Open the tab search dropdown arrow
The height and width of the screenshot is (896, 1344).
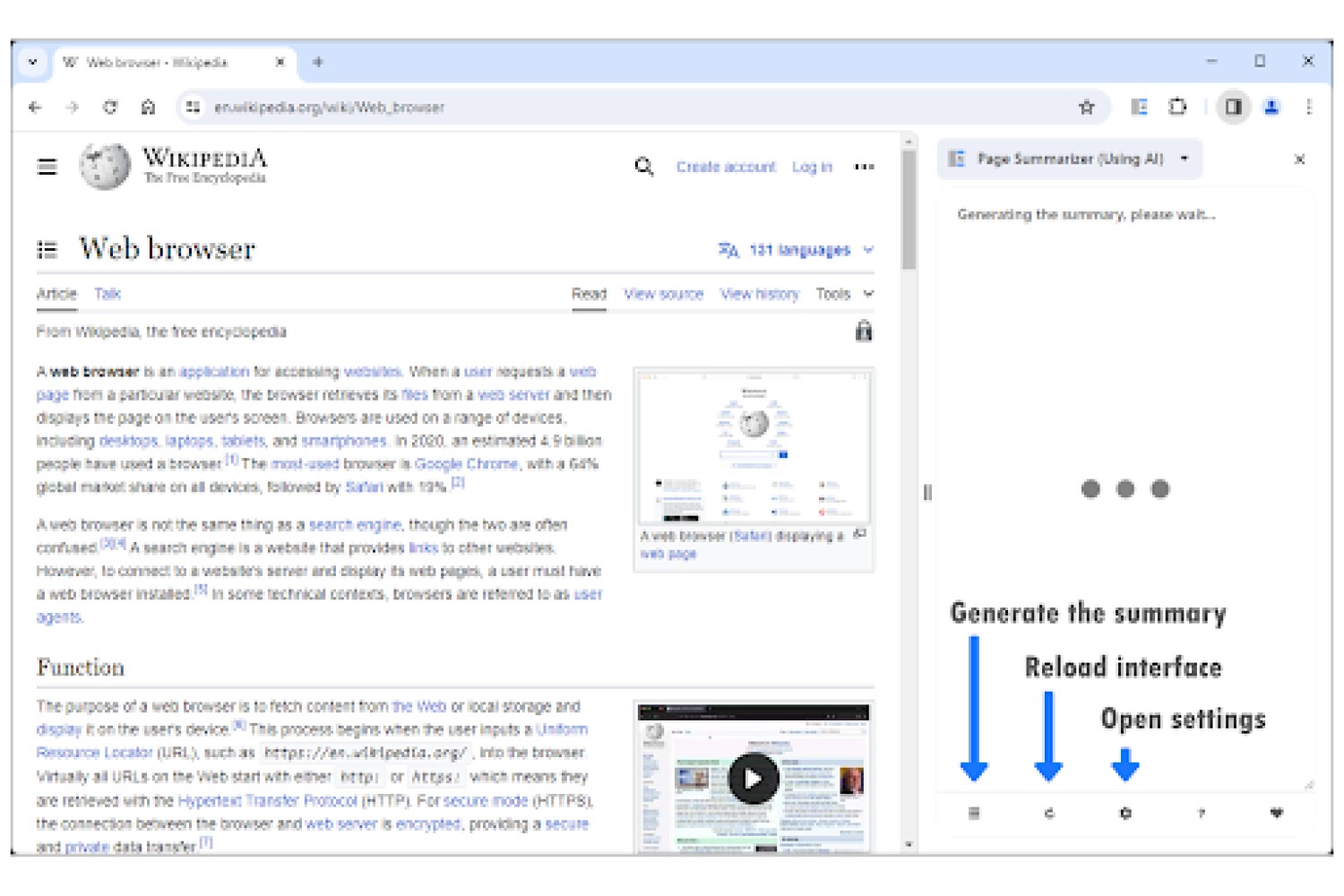(32, 62)
